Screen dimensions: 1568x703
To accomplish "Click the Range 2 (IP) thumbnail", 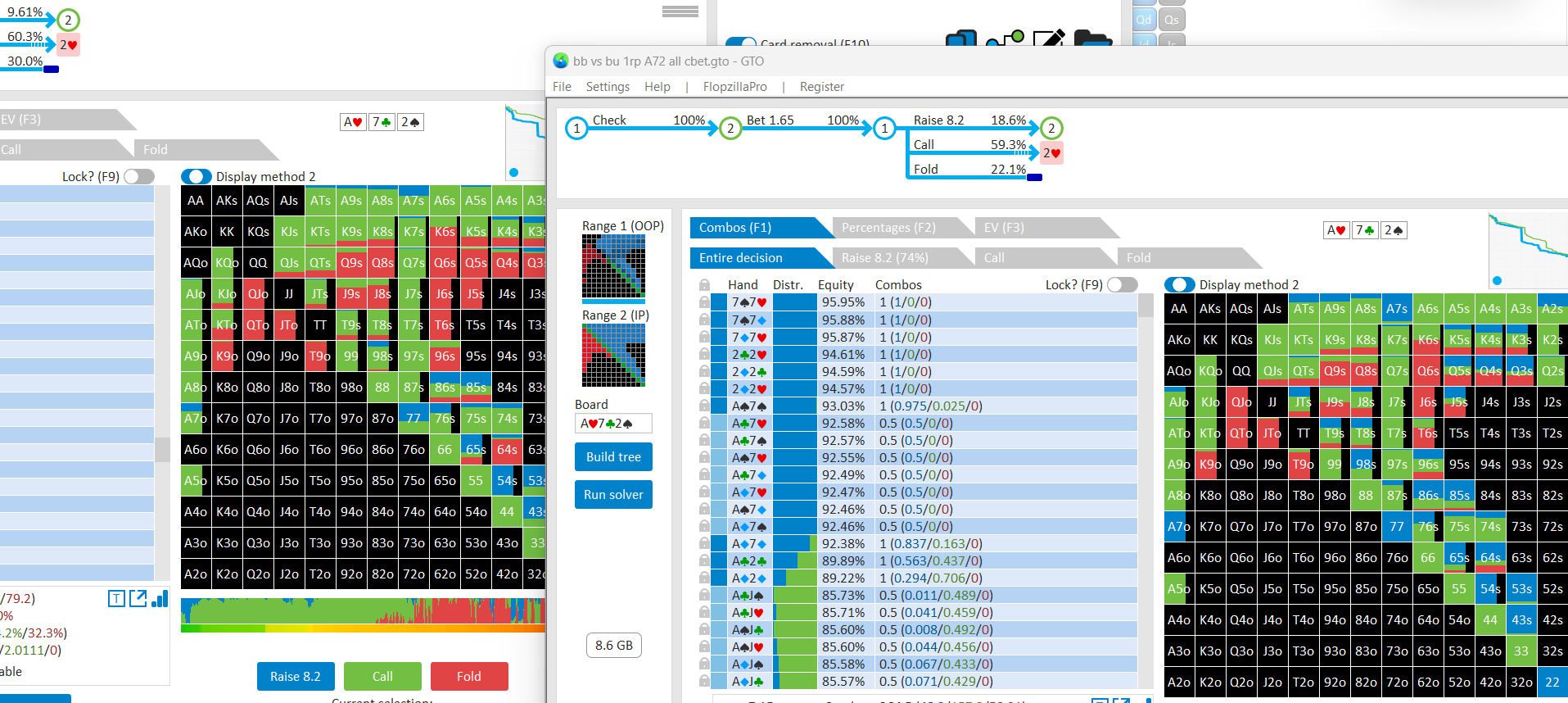I will (x=613, y=356).
